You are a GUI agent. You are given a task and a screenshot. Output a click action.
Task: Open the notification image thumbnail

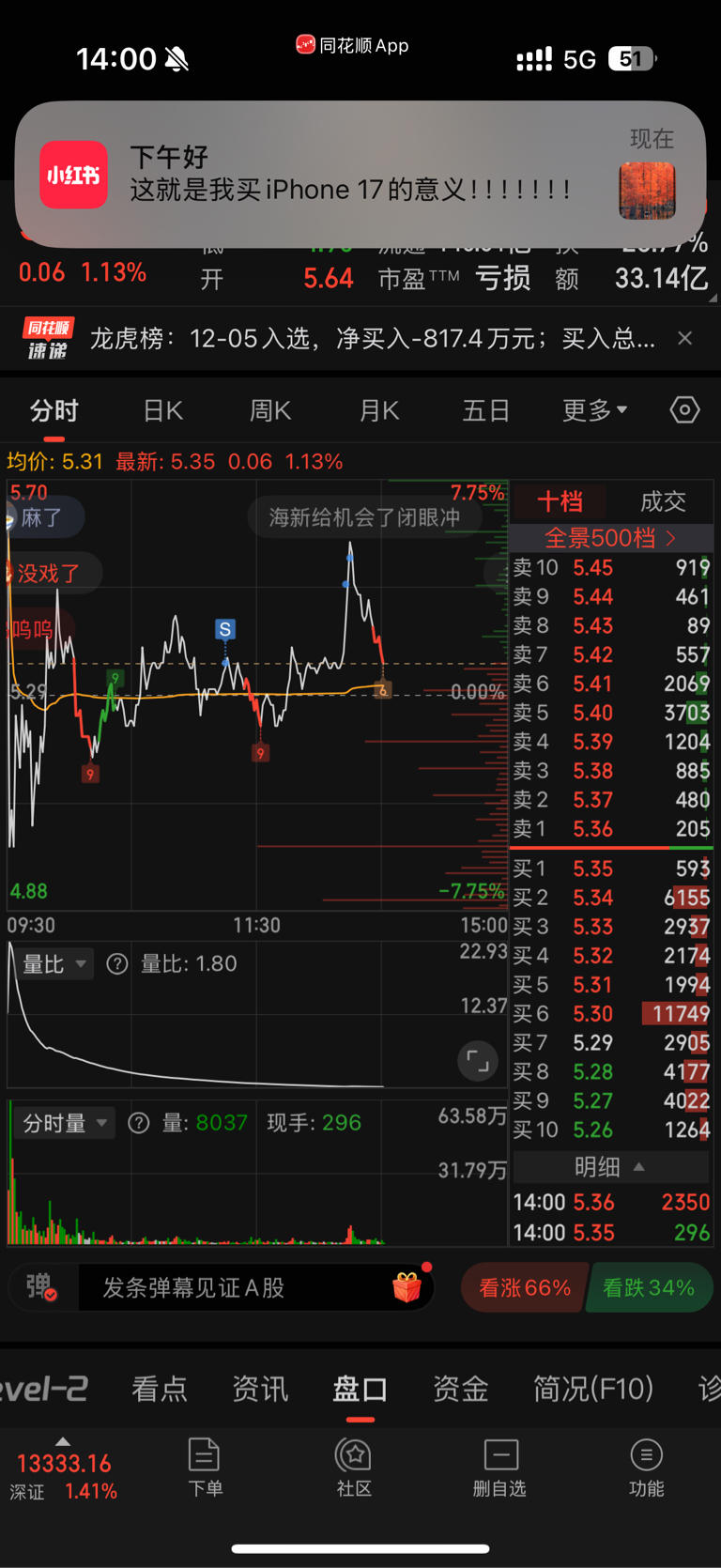(648, 191)
